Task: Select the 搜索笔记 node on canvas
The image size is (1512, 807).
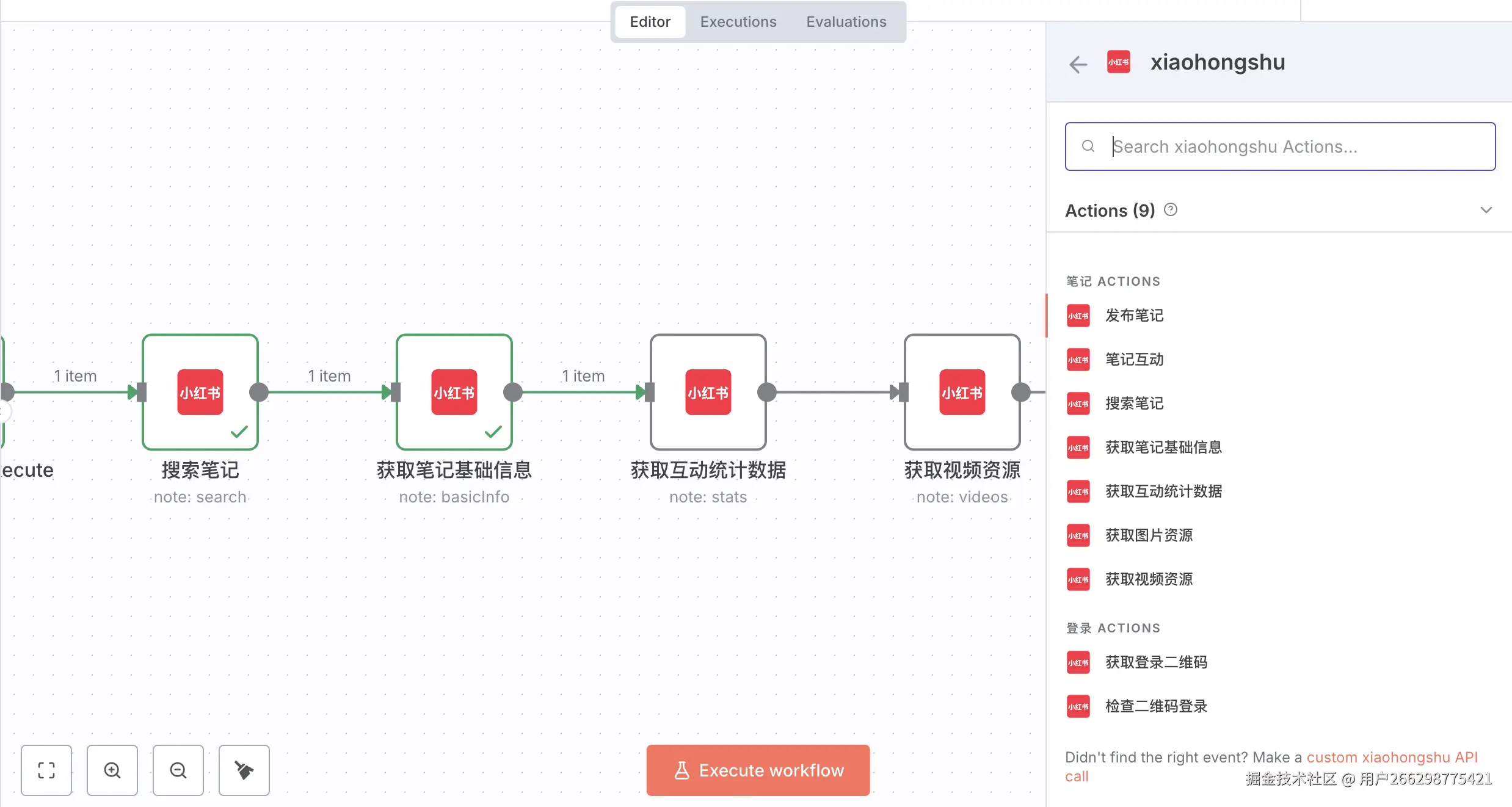Action: pos(200,392)
